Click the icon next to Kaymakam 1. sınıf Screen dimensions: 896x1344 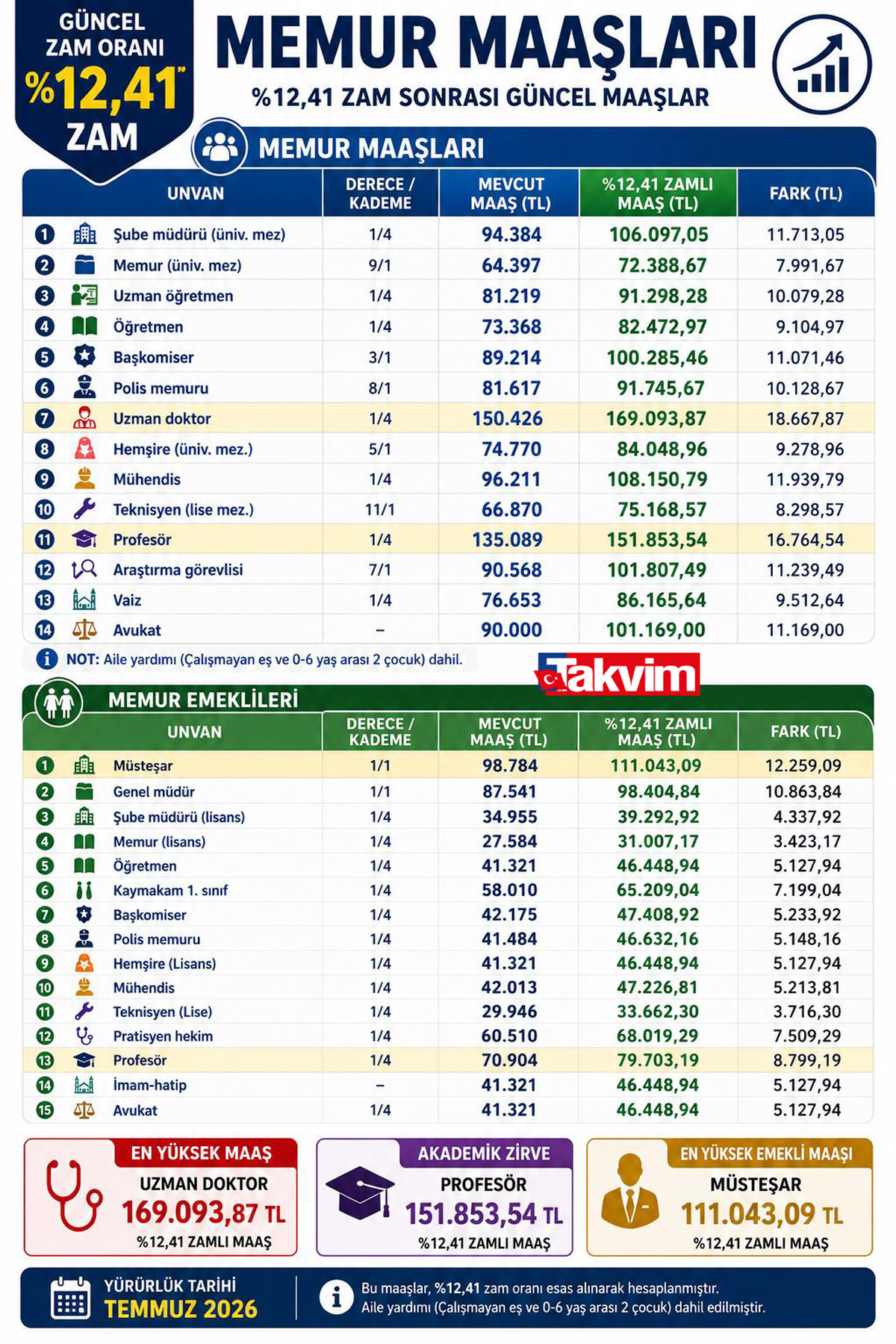tap(84, 890)
